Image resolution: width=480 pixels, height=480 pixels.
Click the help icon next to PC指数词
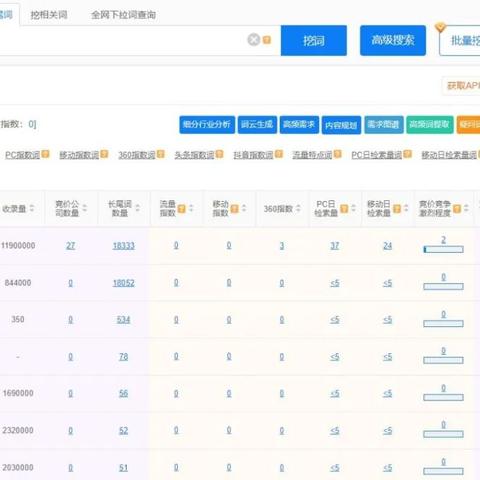(45, 154)
